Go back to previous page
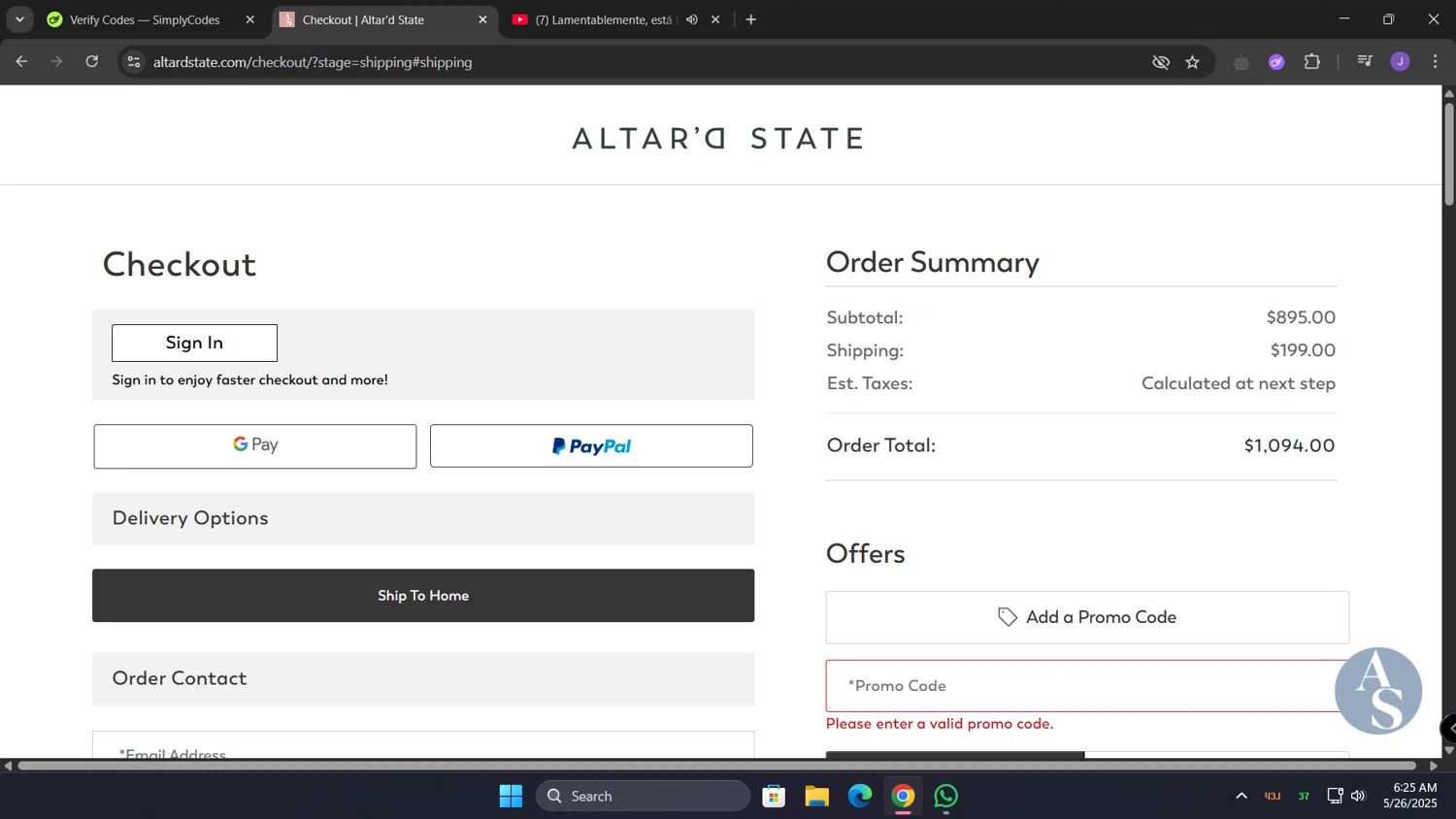 tap(21, 62)
